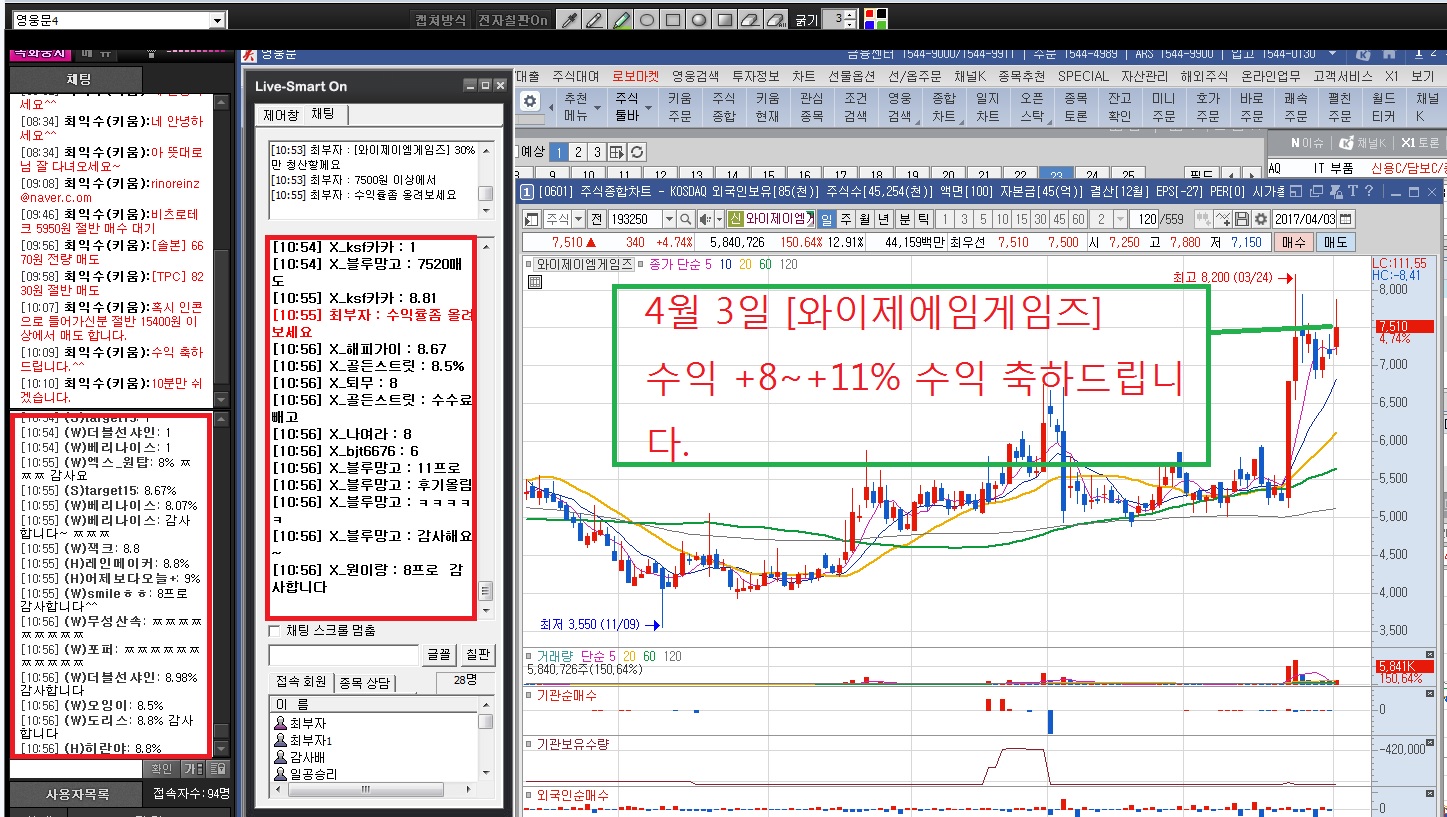Click the 조건 검색 toolbar button
The width and height of the screenshot is (1447, 817).
pyautogui.click(x=855, y=107)
